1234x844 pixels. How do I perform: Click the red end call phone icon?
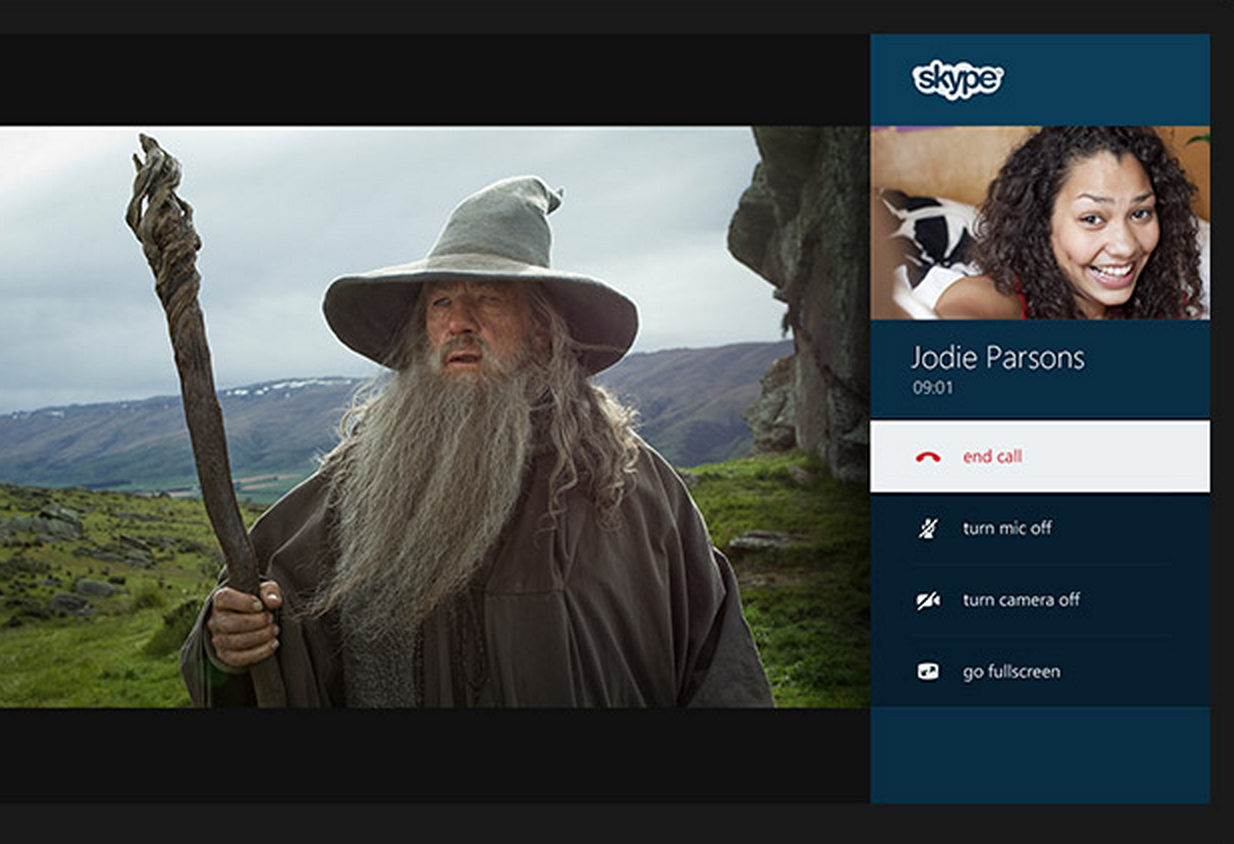(x=928, y=457)
